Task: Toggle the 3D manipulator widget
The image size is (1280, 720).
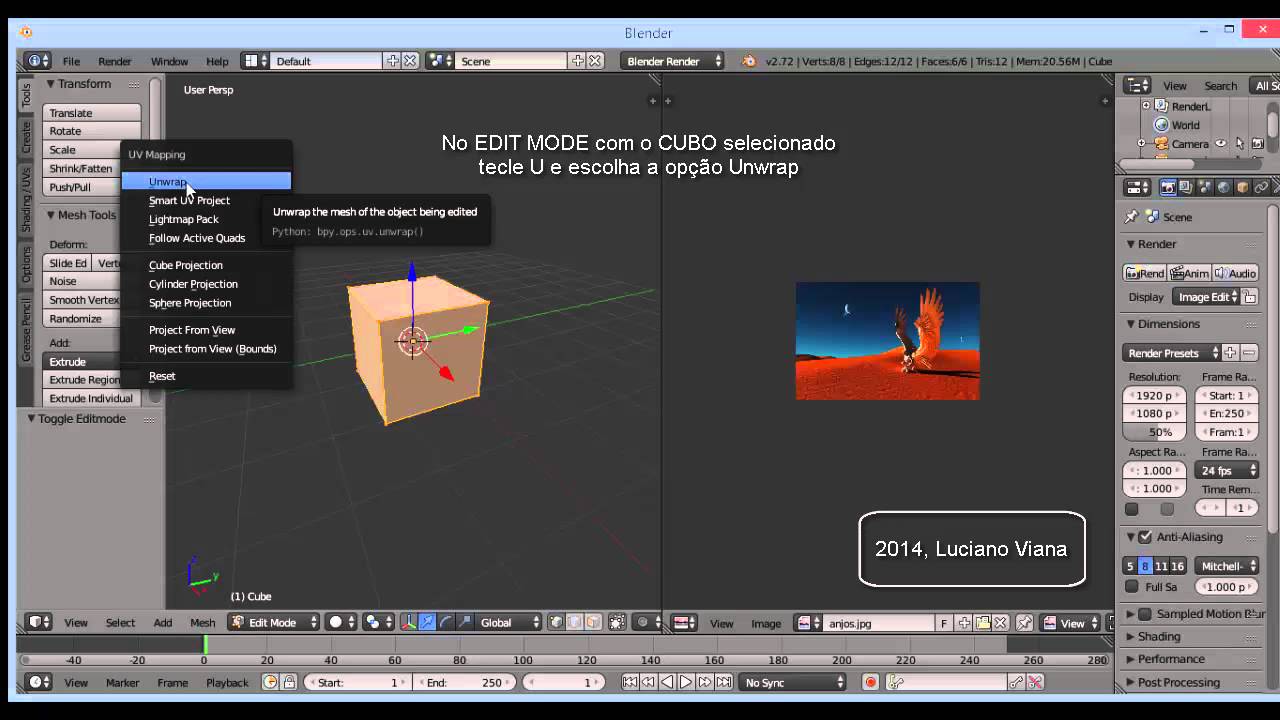Action: coord(408,622)
